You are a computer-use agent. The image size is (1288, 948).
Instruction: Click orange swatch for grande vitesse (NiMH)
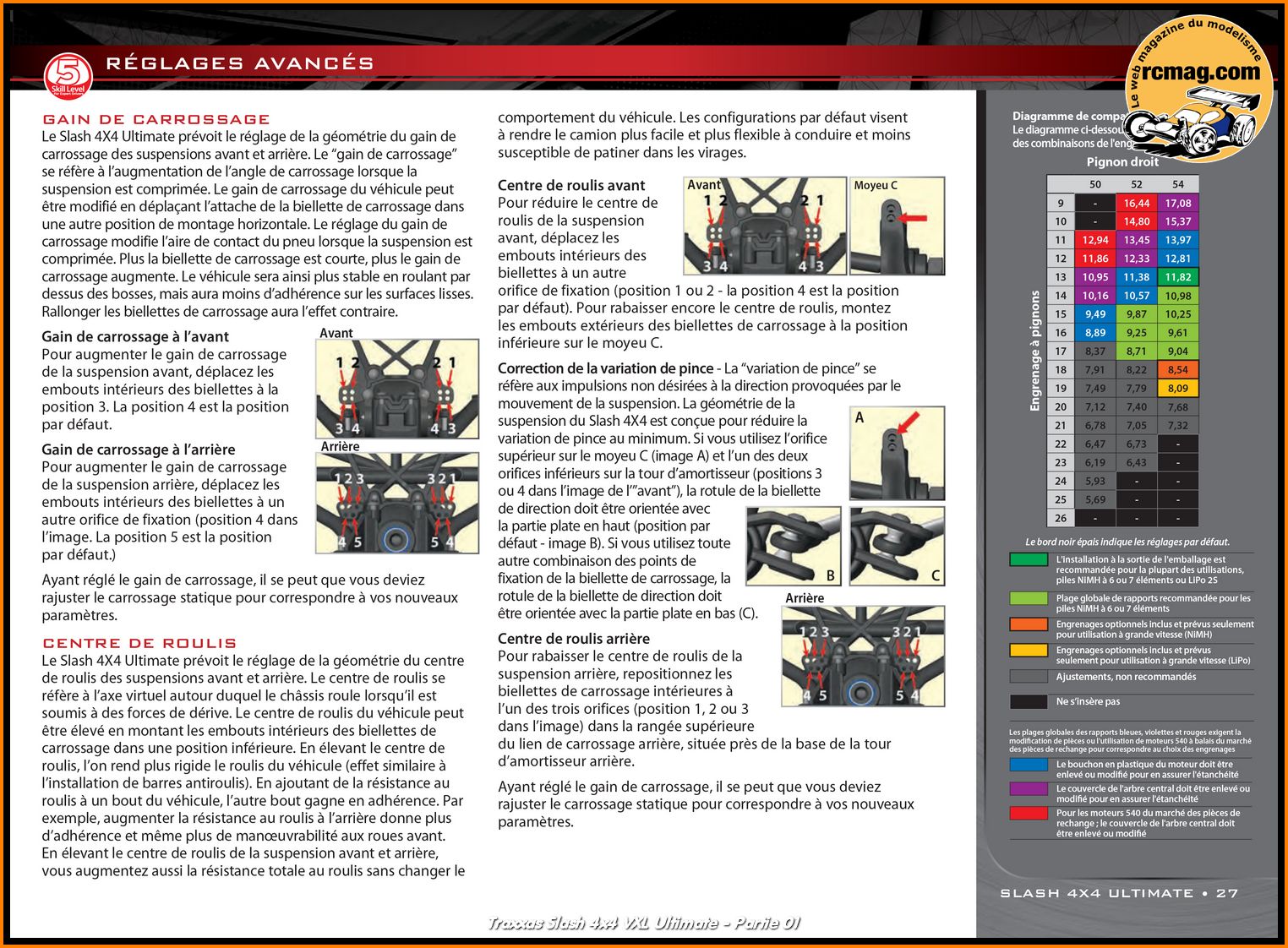(x=1029, y=624)
